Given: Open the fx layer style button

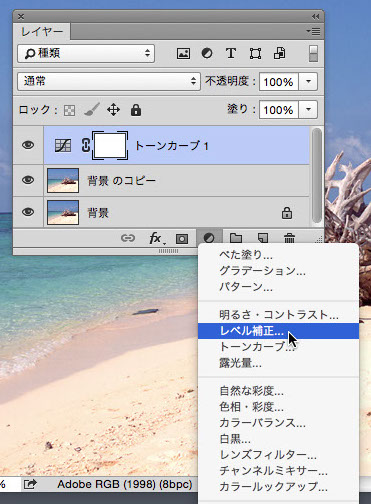Looking at the screenshot, I should [x=156, y=238].
